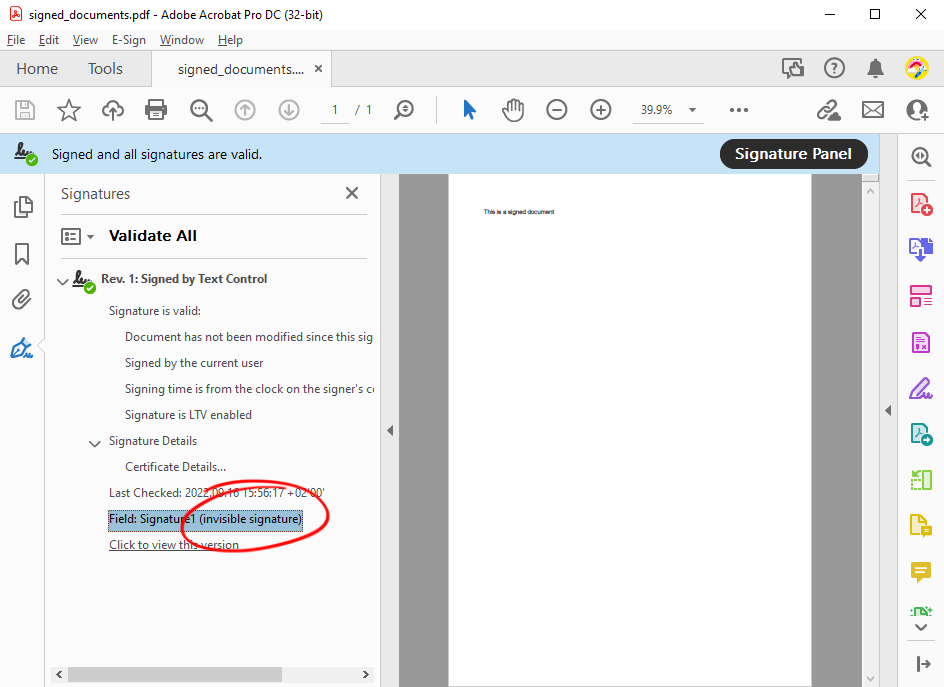Open more tools ellipsis menu
Screen dimensions: 944x687
click(739, 110)
